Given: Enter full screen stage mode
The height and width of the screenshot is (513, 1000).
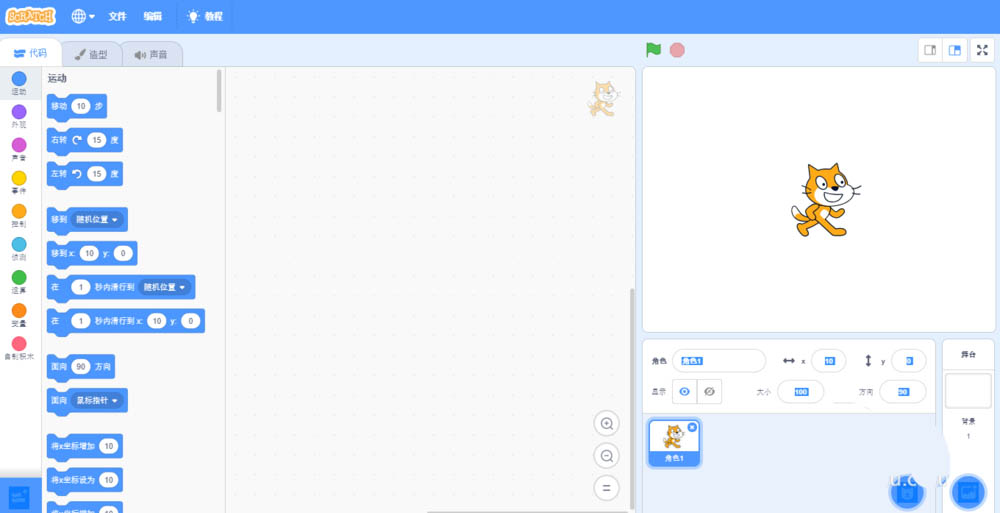Looking at the screenshot, I should pos(982,50).
